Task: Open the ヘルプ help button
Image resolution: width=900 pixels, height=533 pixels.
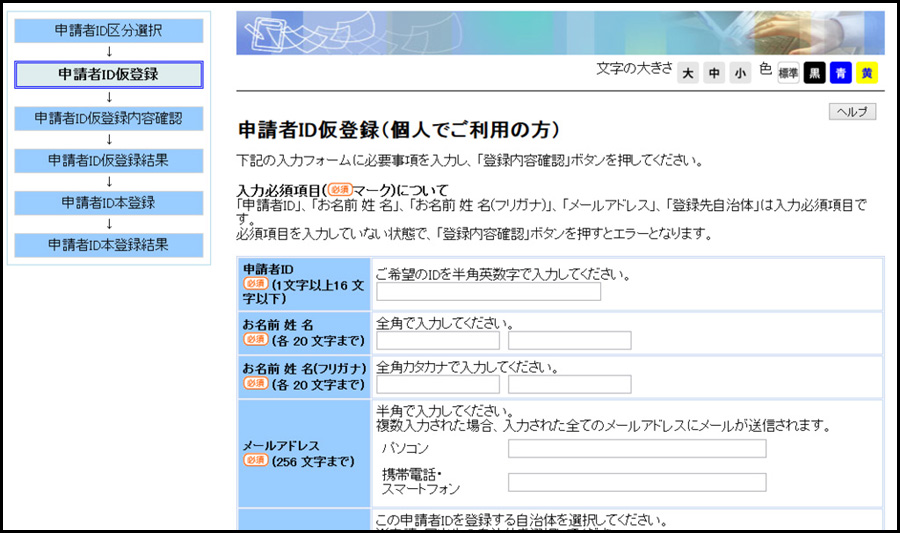Action: click(x=852, y=111)
